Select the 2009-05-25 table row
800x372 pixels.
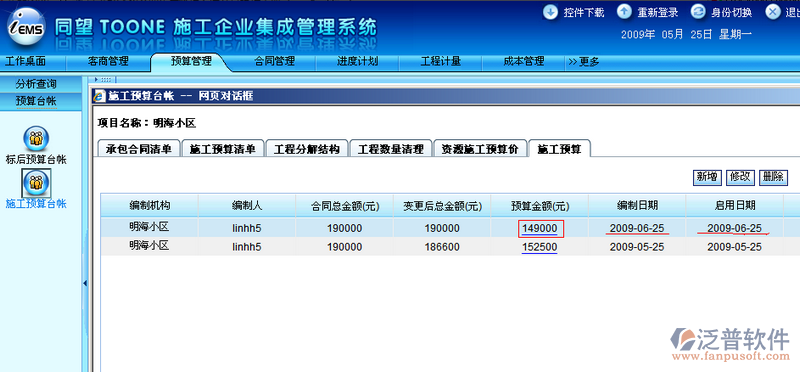(450, 246)
